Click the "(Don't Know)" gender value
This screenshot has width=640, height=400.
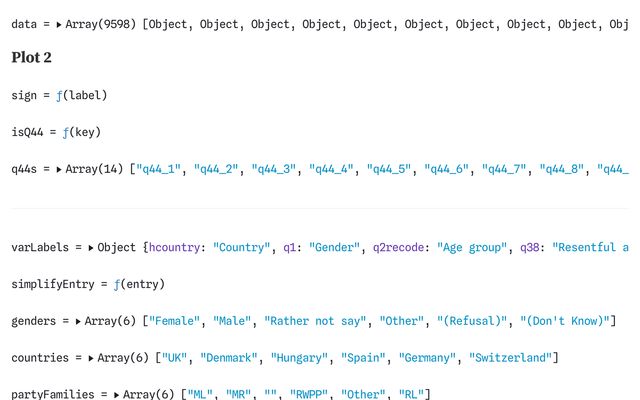tap(558, 321)
